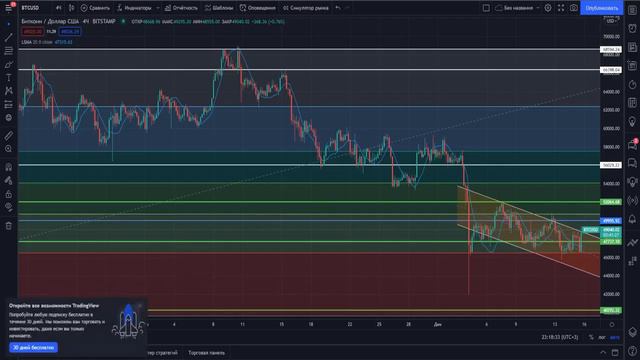Create an alert via the Оповещения button
The width and height of the screenshot is (640, 360).
(258, 8)
